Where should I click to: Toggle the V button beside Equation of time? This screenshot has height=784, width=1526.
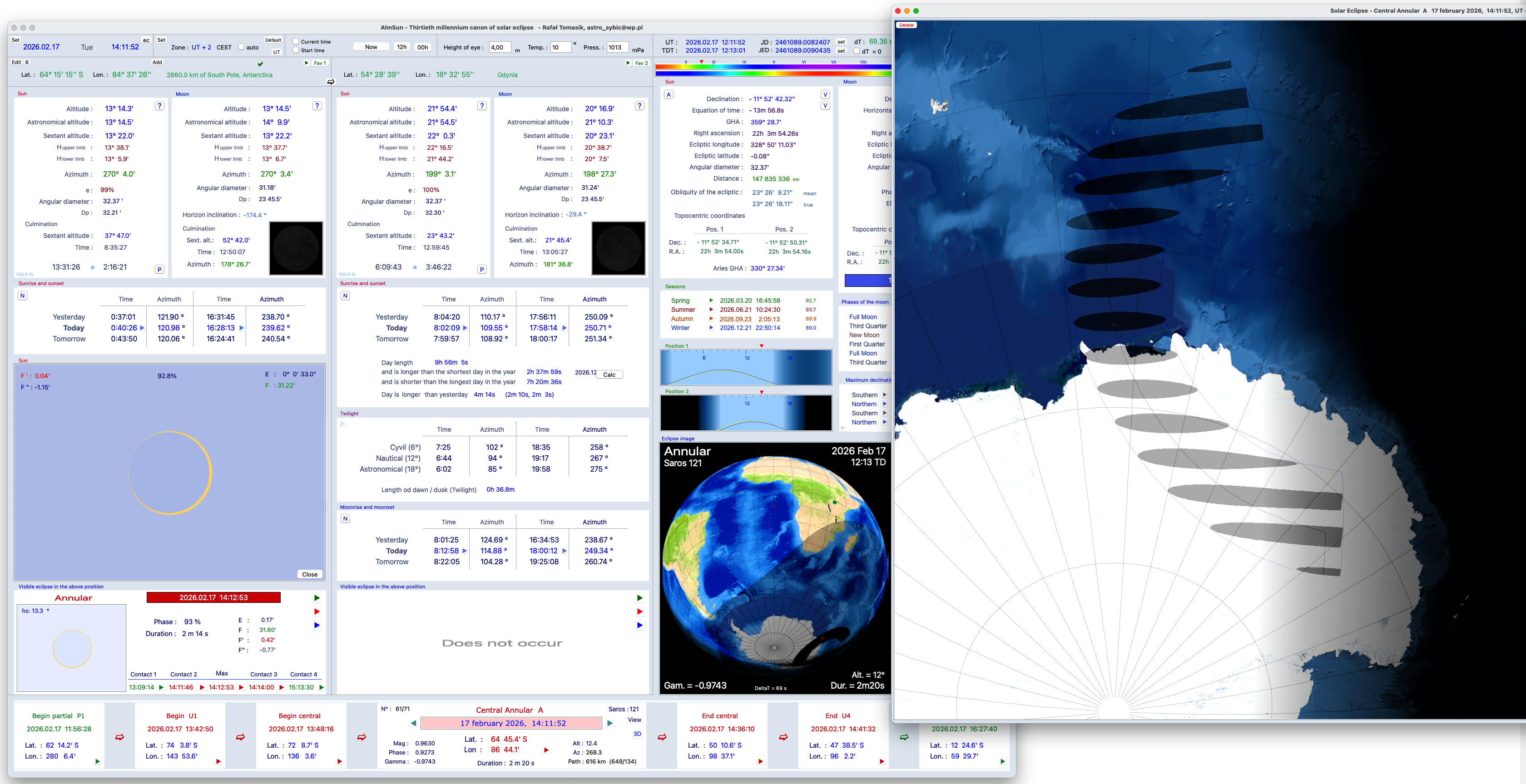[x=825, y=106]
